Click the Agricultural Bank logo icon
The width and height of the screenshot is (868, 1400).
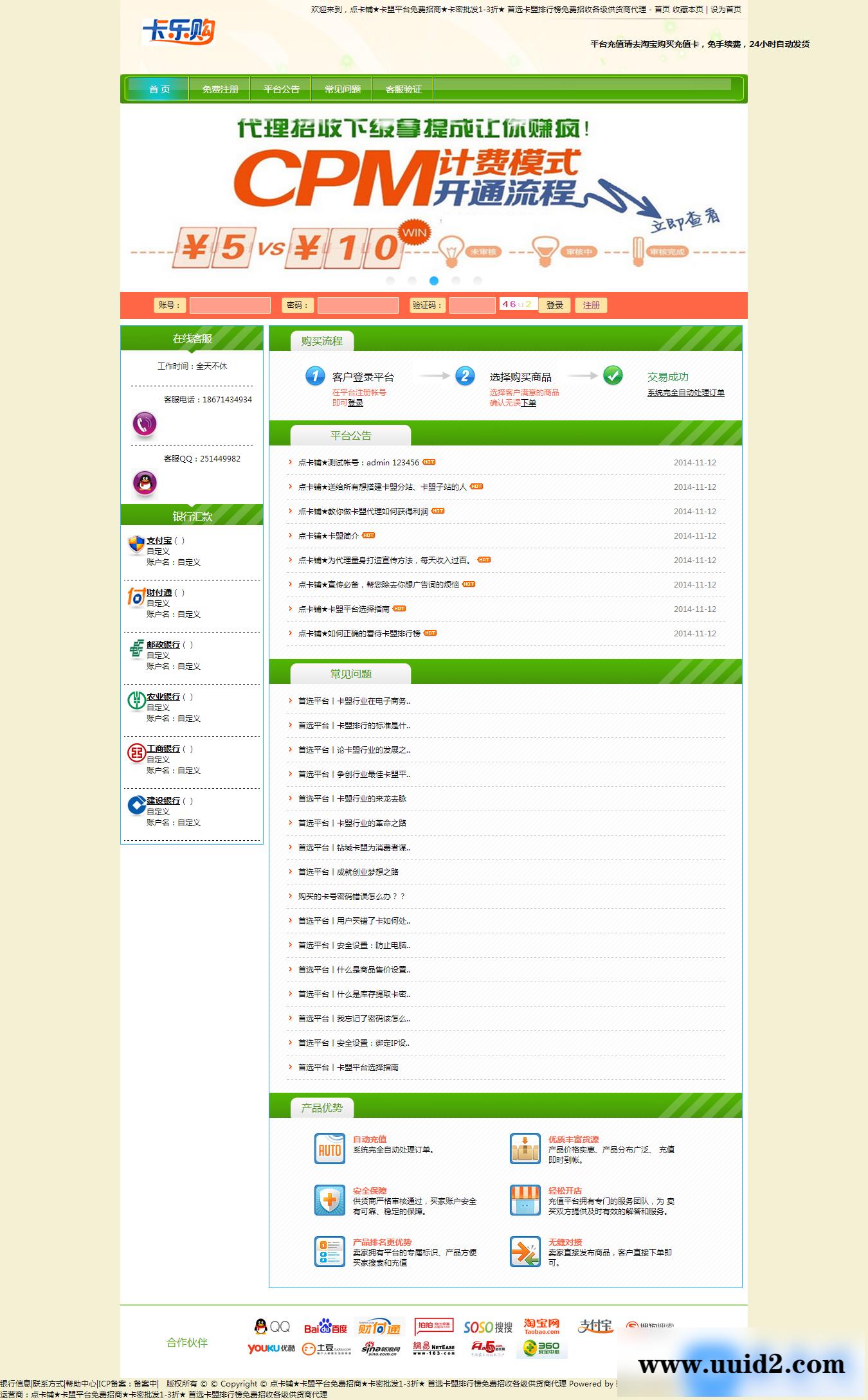136,701
